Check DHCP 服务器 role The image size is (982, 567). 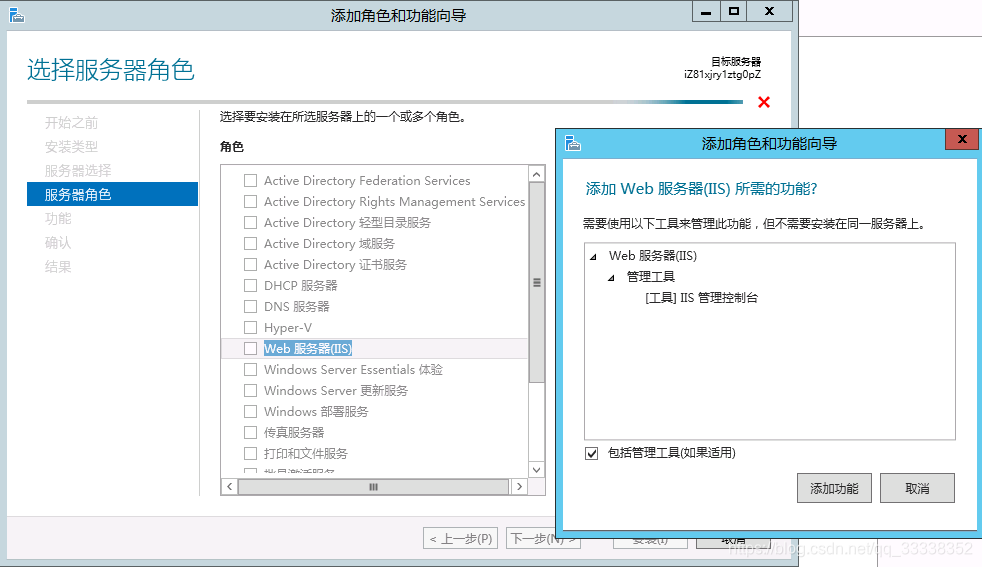[x=251, y=286]
